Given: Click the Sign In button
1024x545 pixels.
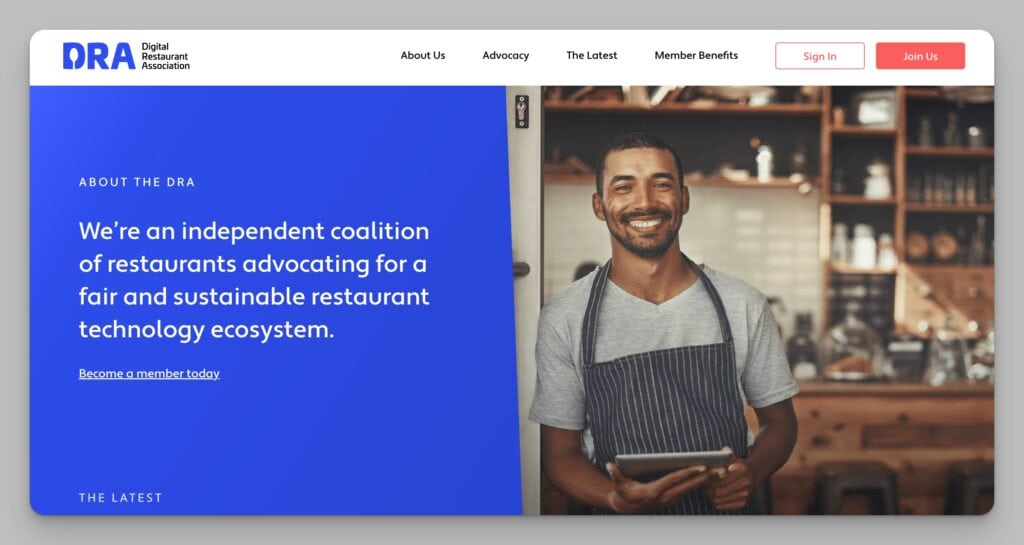Looking at the screenshot, I should pyautogui.click(x=820, y=56).
